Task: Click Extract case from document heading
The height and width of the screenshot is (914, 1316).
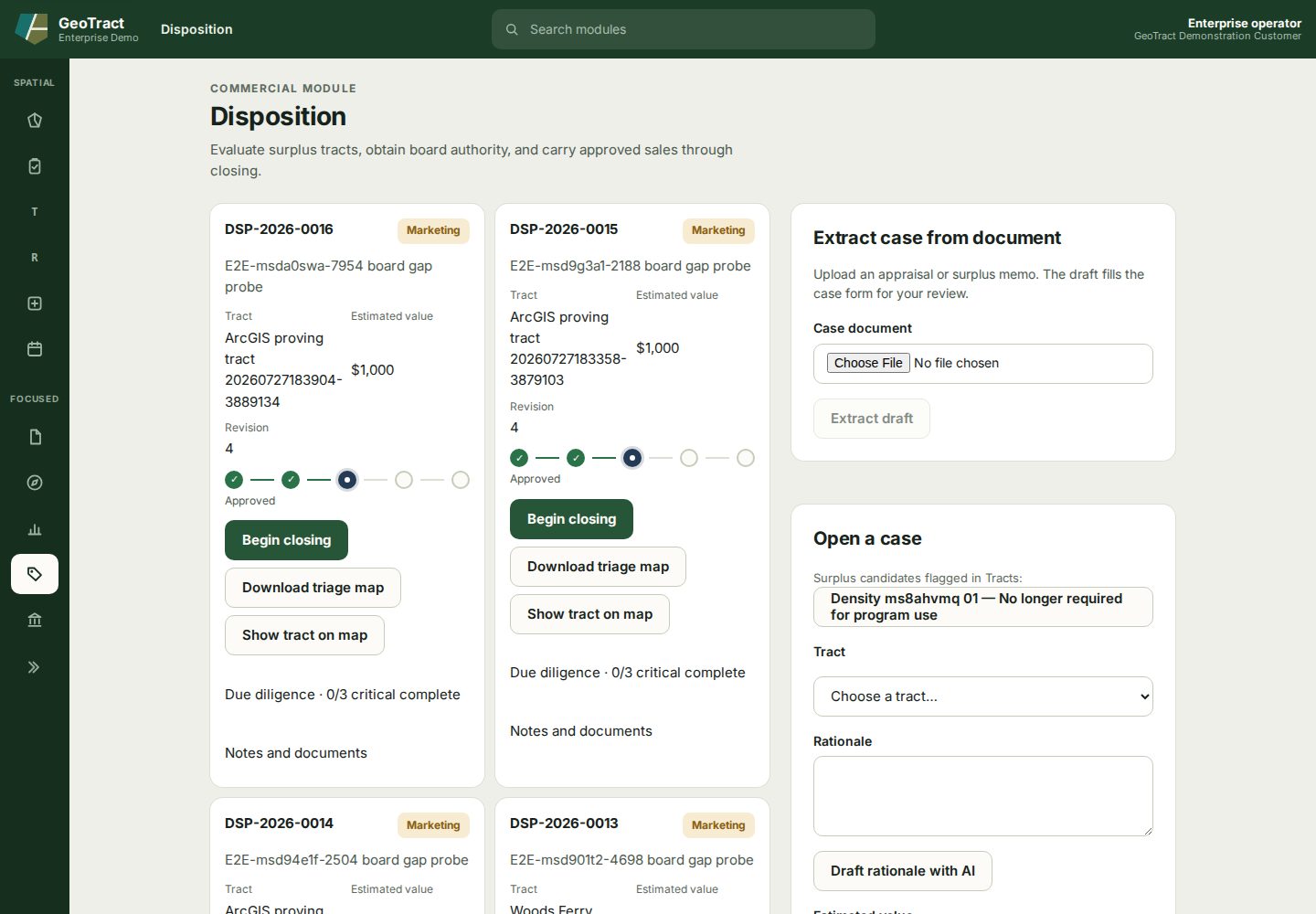Action: (x=937, y=238)
